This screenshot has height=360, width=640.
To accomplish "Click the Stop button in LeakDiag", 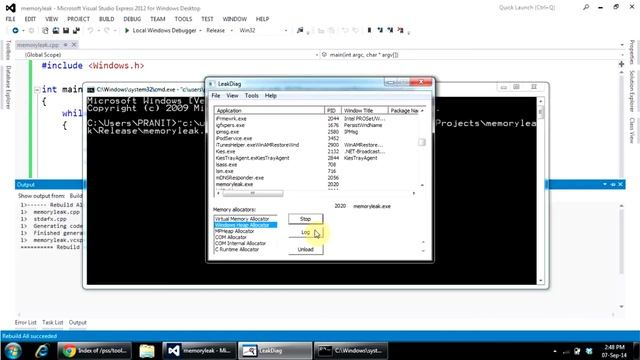I will pyautogui.click(x=305, y=219).
